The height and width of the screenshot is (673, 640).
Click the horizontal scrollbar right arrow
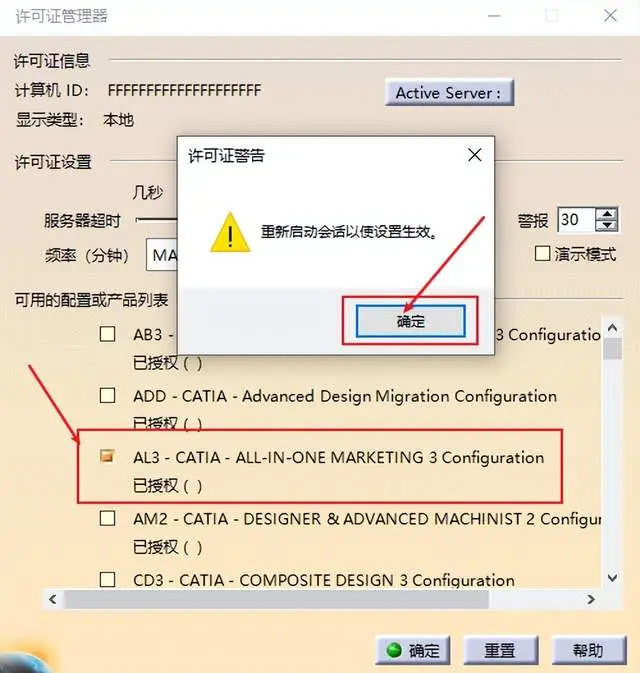tap(591, 599)
